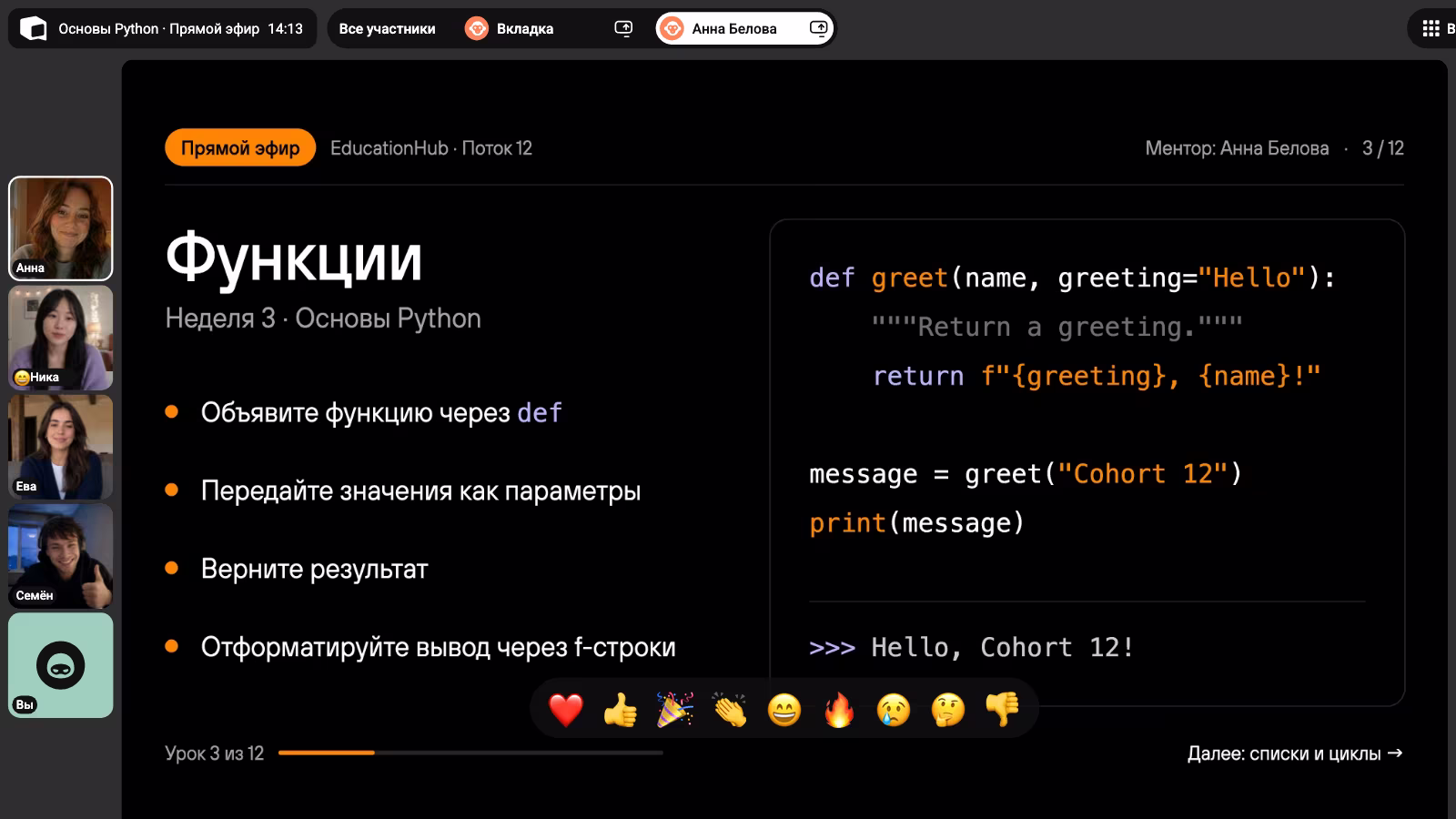Click Неделя 3 · Основы Python subtitle
This screenshot has width=1456, height=819.
pos(323,318)
